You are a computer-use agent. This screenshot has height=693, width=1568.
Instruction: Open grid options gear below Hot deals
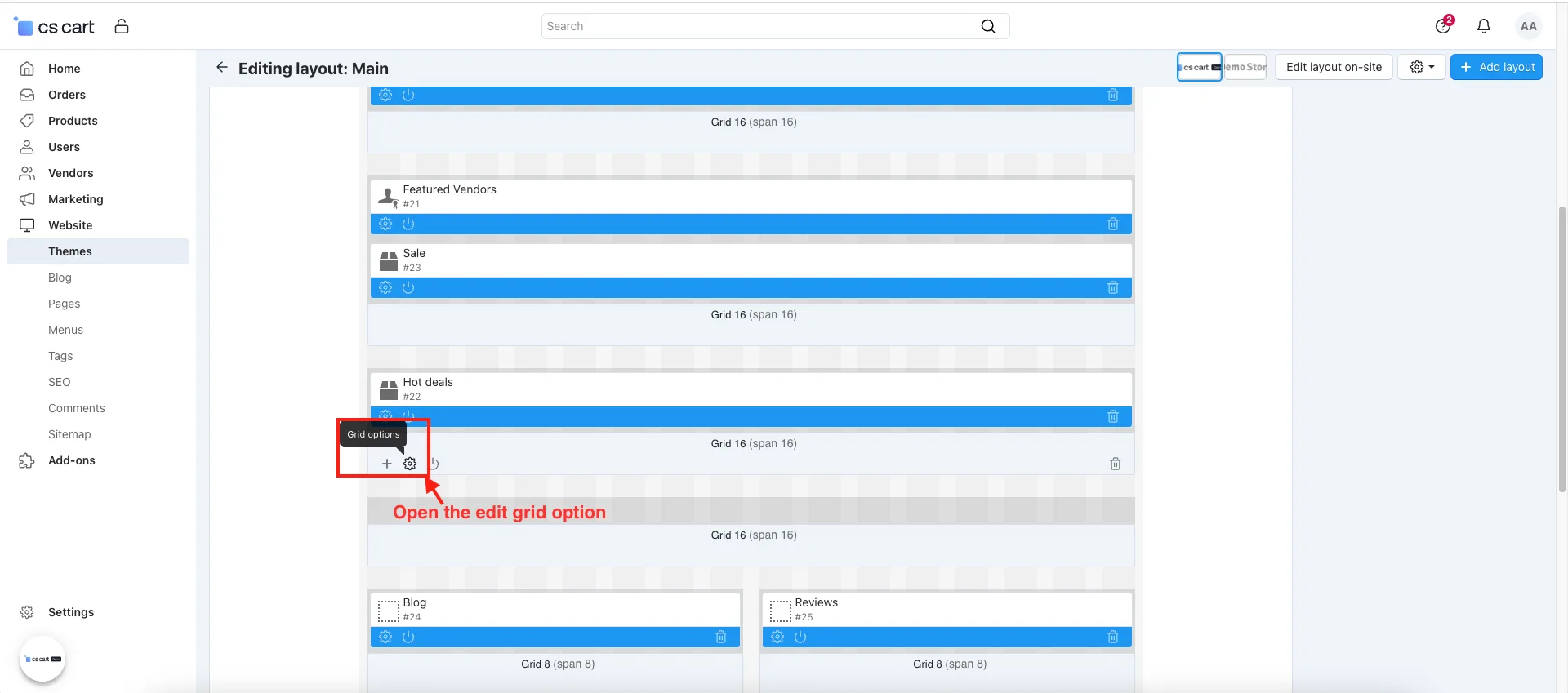(x=410, y=464)
